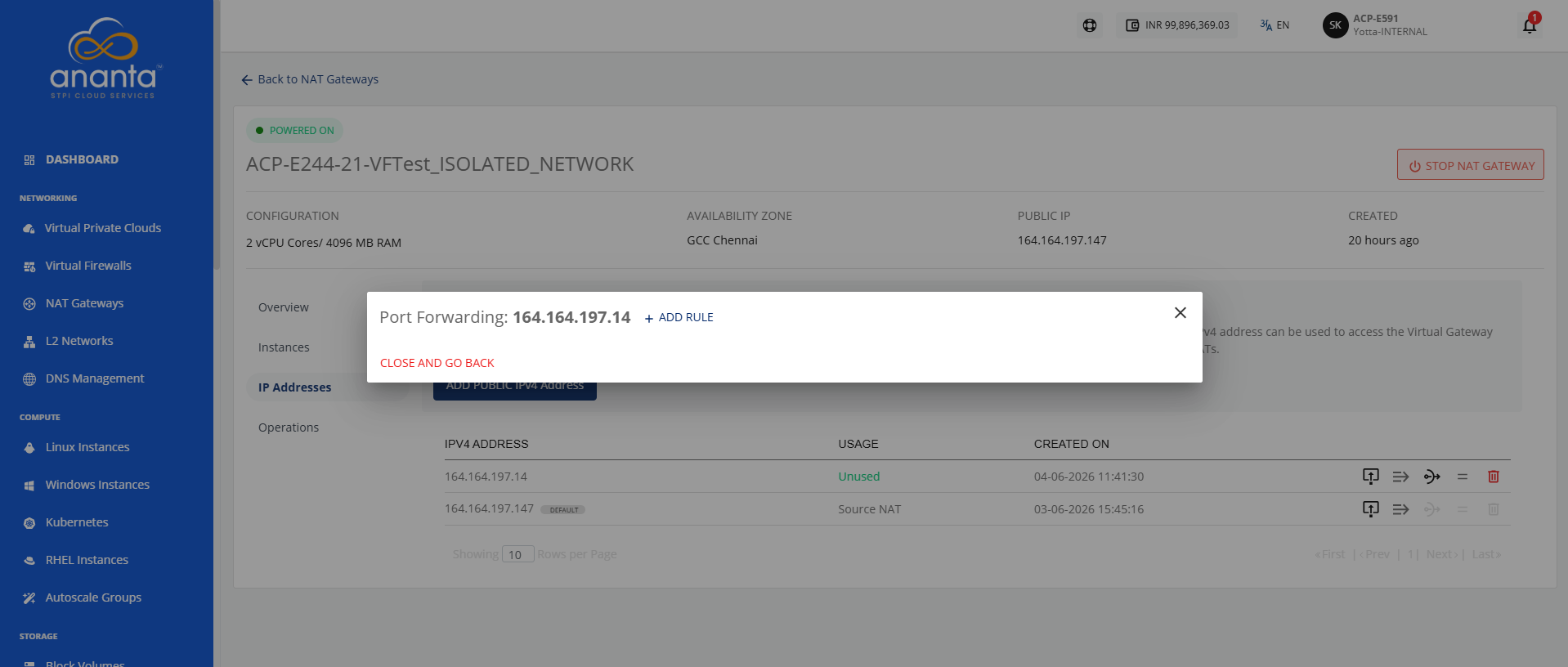The height and width of the screenshot is (667, 1568).
Task: Open Kubernetes page
Action: pos(77,522)
